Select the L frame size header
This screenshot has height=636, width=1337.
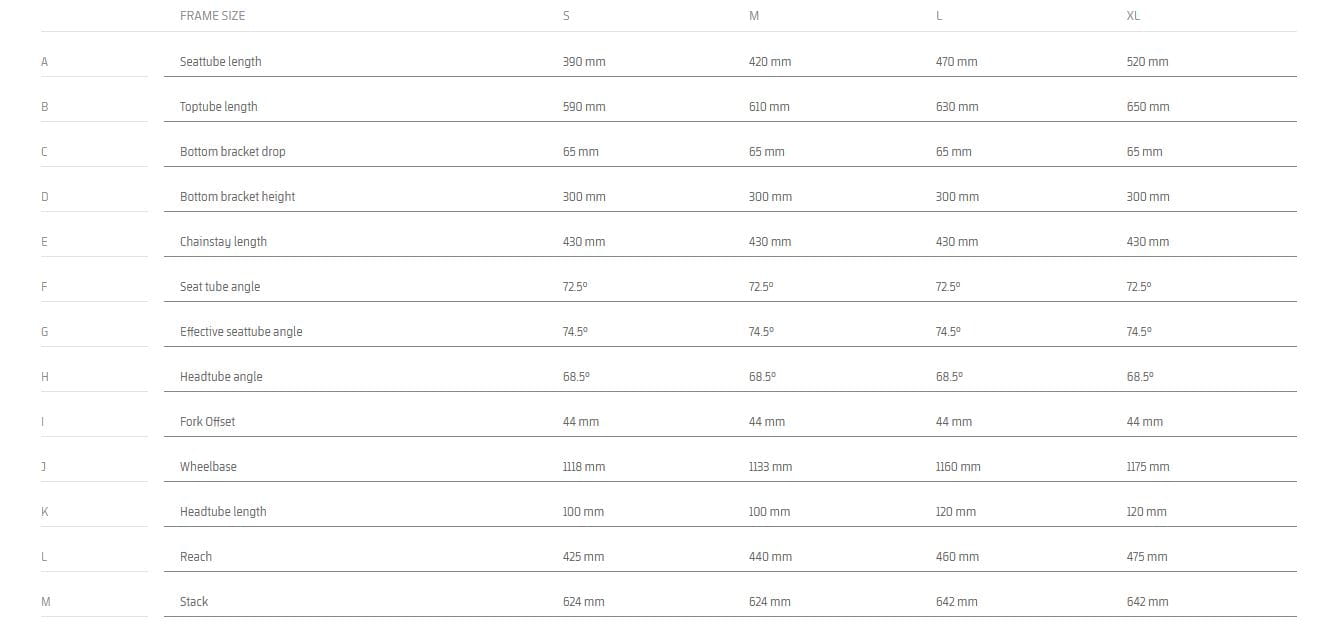point(939,16)
